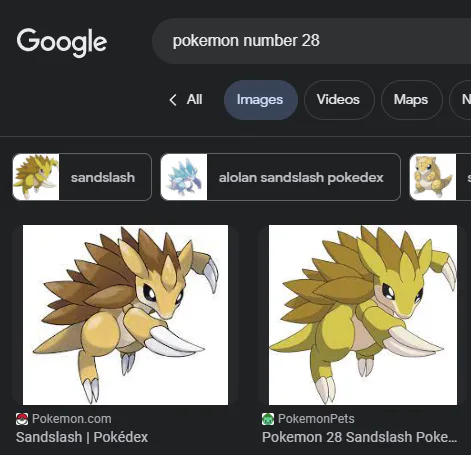Open the yellow Sandslash image from PokemonPets
This screenshot has width=471, height=455.
click(x=363, y=315)
